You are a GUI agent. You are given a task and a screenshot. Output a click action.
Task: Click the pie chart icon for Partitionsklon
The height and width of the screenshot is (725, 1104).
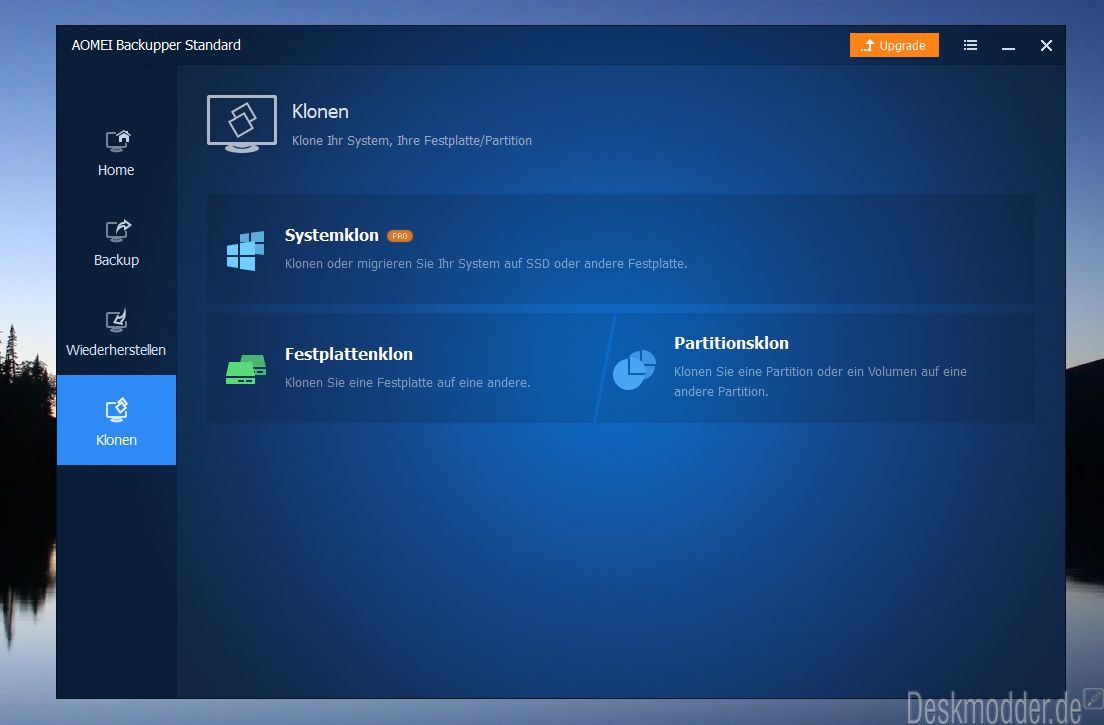[634, 370]
